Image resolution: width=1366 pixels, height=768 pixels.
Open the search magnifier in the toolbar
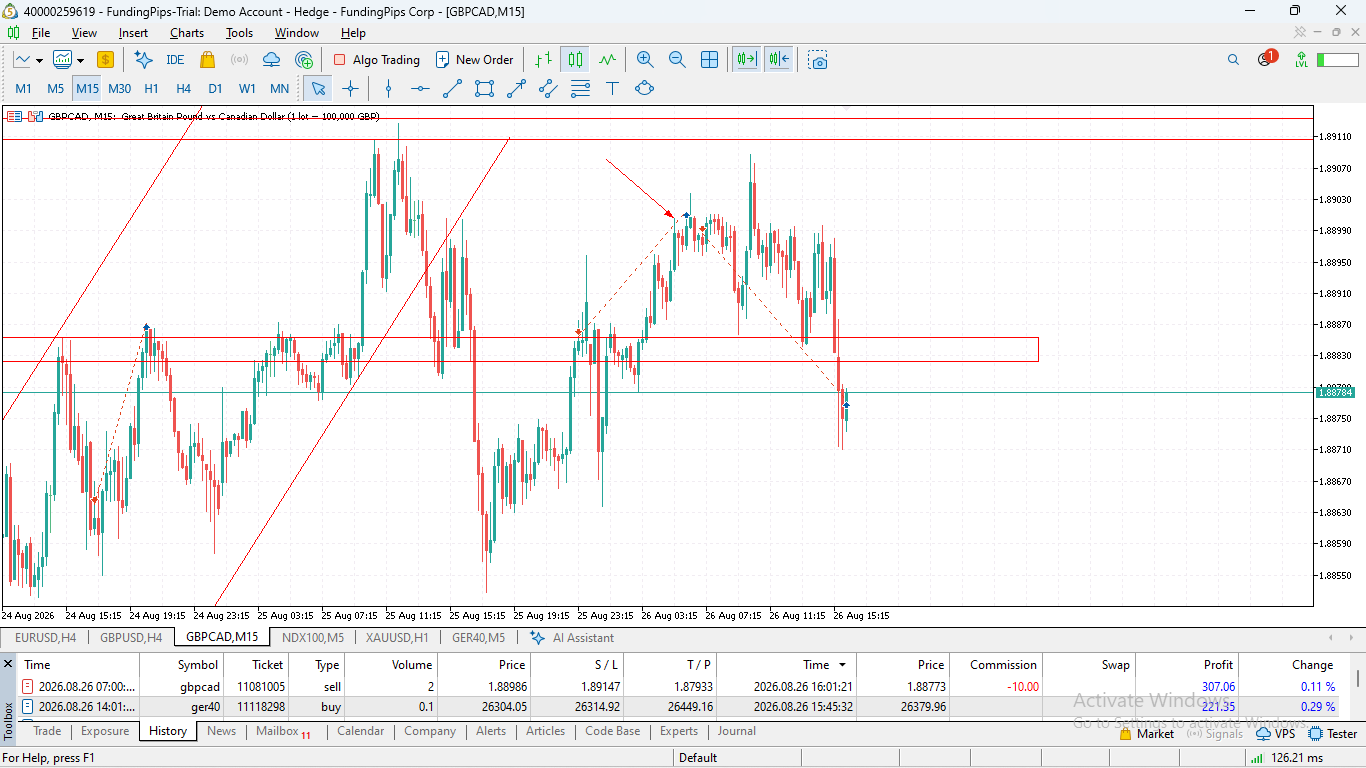pyautogui.click(x=1233, y=60)
